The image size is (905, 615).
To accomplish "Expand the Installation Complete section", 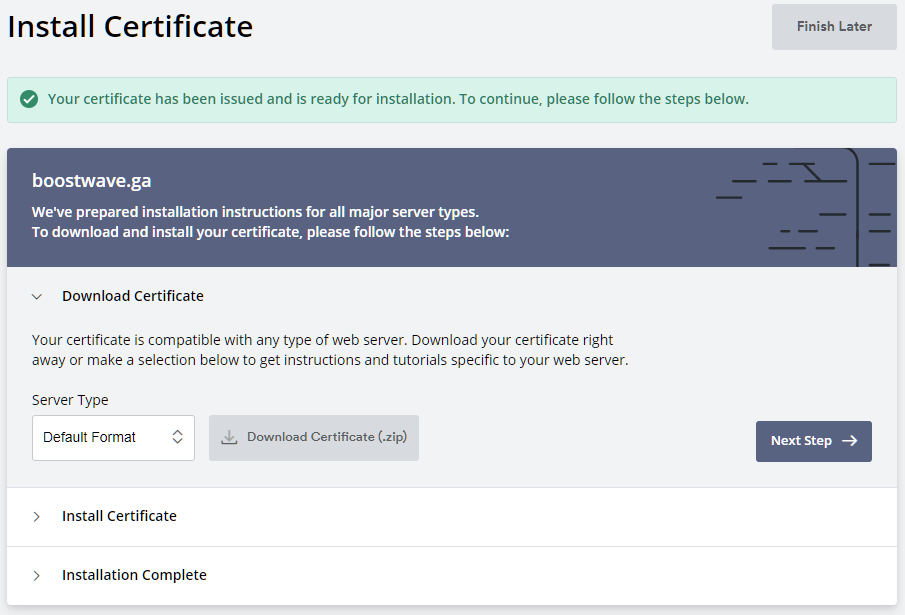I will pos(134,575).
